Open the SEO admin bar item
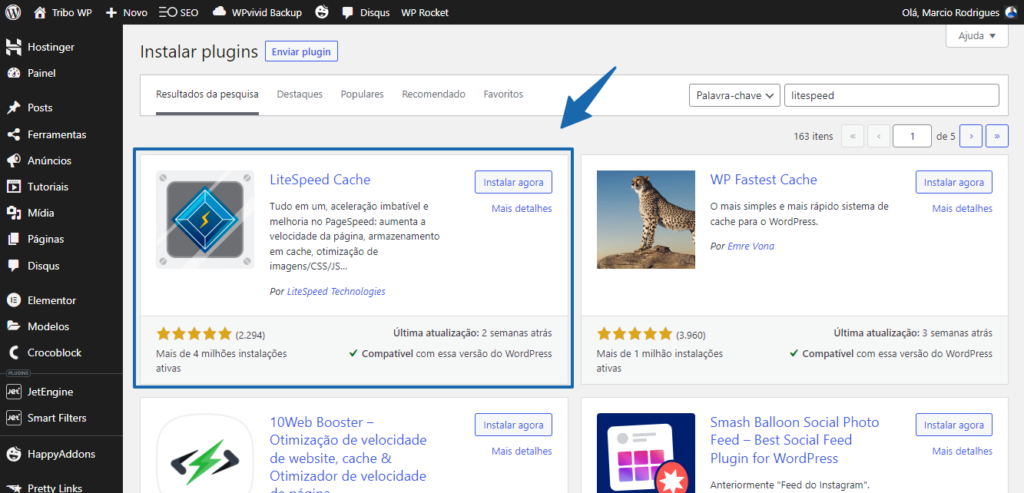This screenshot has height=493, width=1024. coord(180,12)
